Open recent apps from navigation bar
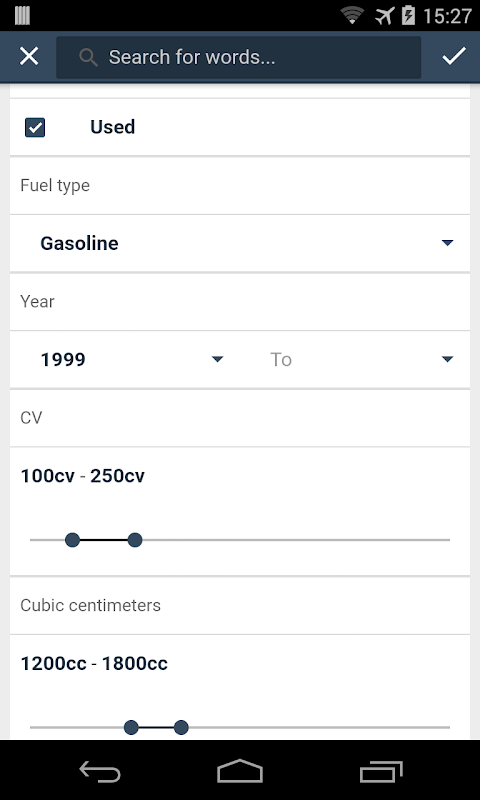Viewport: 480px width, 800px height. point(381,771)
